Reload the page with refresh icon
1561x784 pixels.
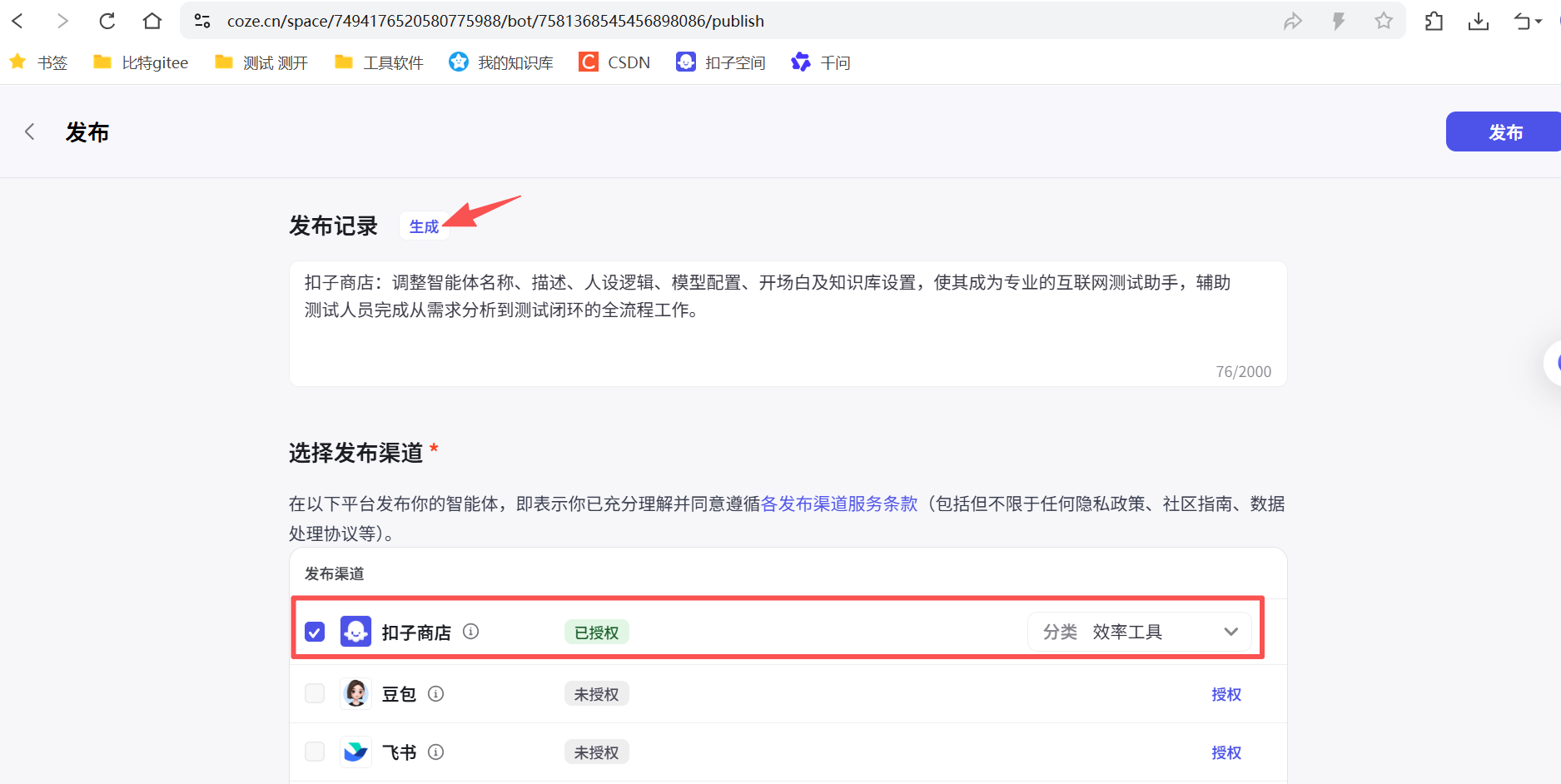[x=107, y=21]
